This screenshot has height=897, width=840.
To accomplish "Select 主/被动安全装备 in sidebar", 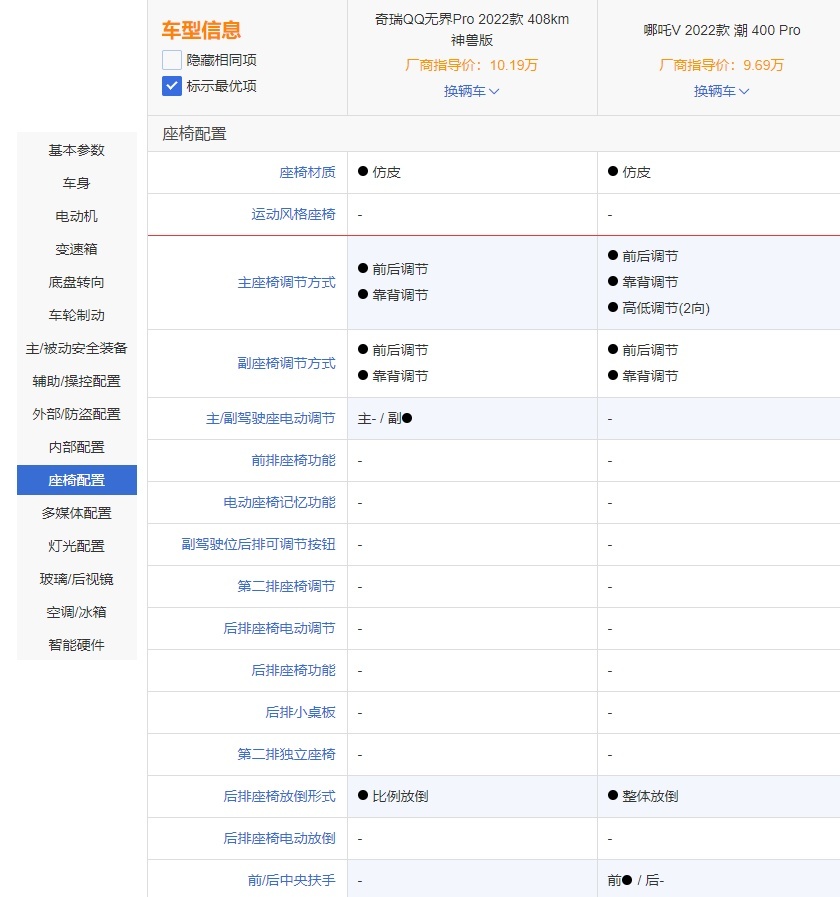I will (x=77, y=348).
